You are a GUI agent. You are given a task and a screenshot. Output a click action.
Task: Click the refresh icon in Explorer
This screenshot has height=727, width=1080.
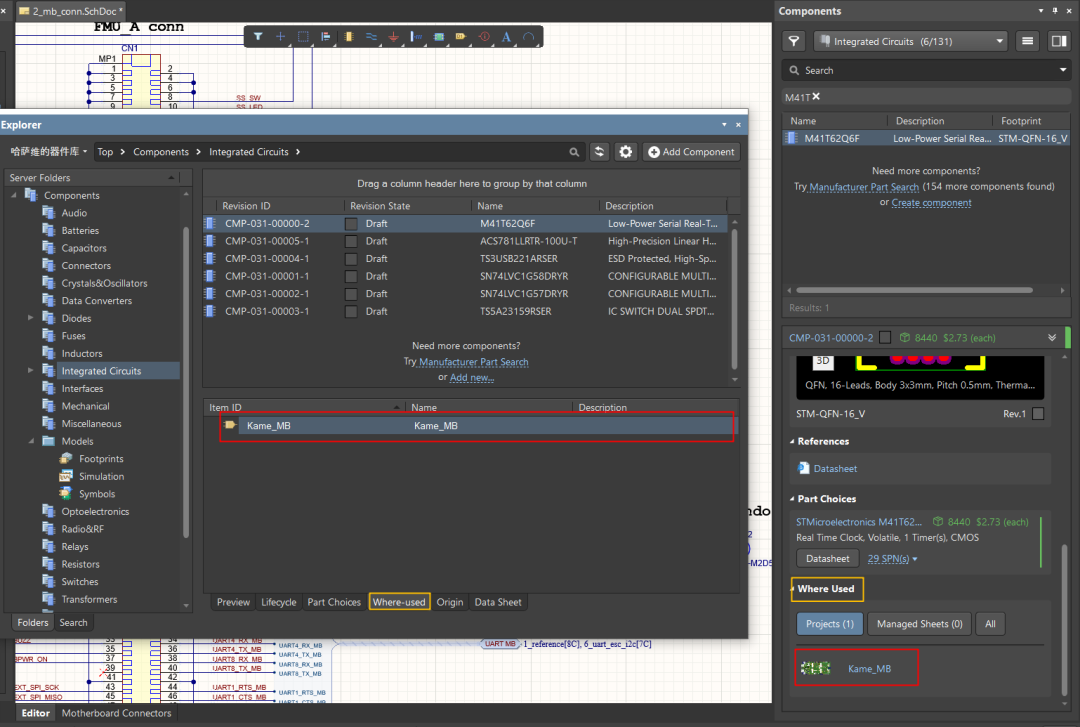pos(599,152)
